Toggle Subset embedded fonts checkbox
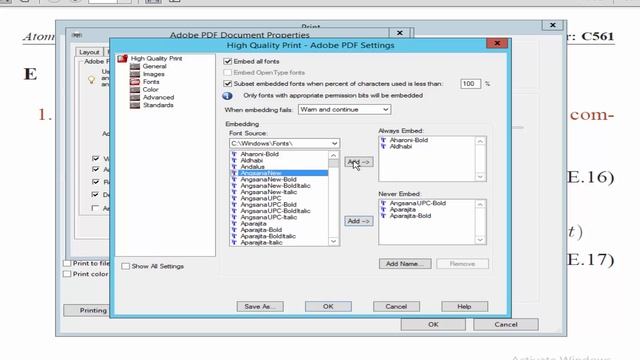 coord(228,84)
